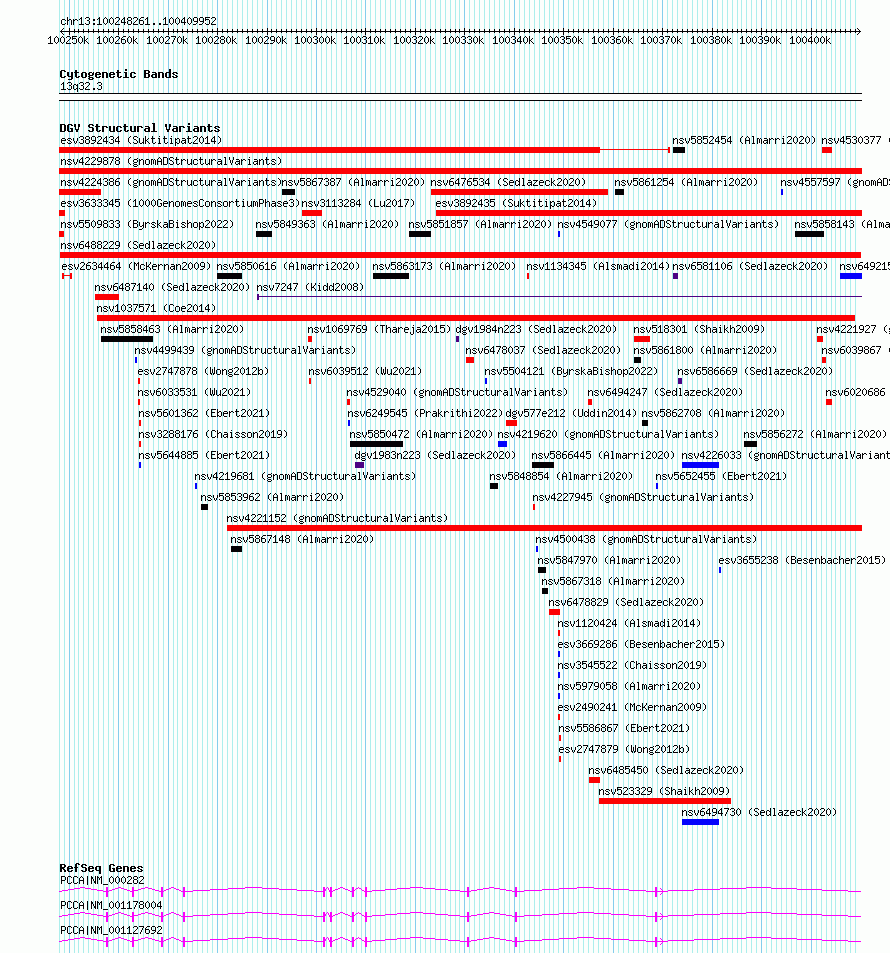Open the esv3892435 (Suktitipat2014) label

516,204
